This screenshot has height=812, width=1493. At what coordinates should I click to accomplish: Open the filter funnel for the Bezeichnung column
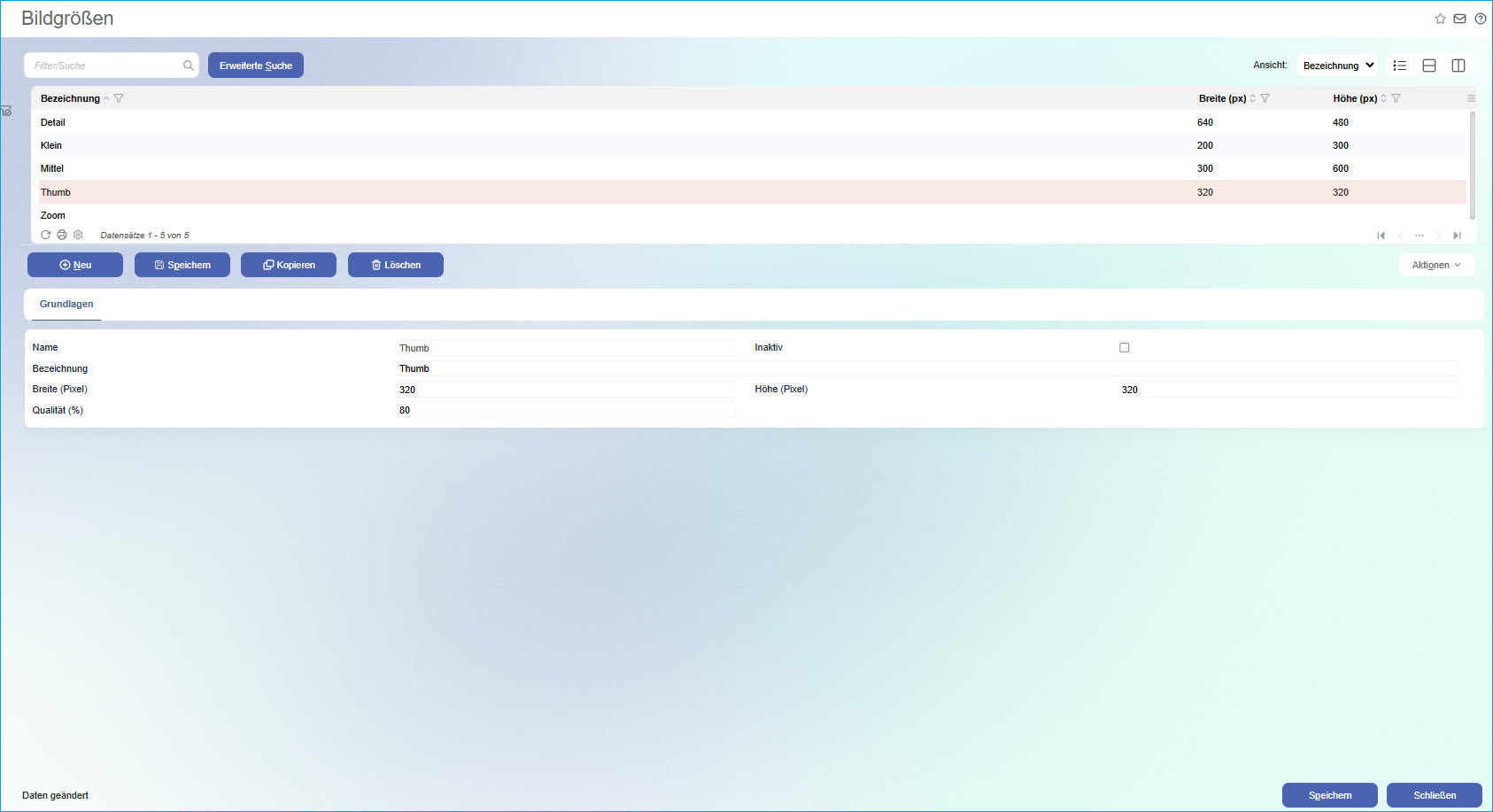119,98
